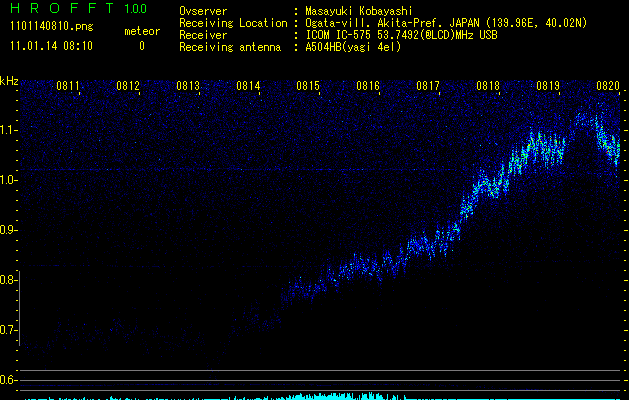Click time marker 0811

pyautogui.click(x=68, y=86)
